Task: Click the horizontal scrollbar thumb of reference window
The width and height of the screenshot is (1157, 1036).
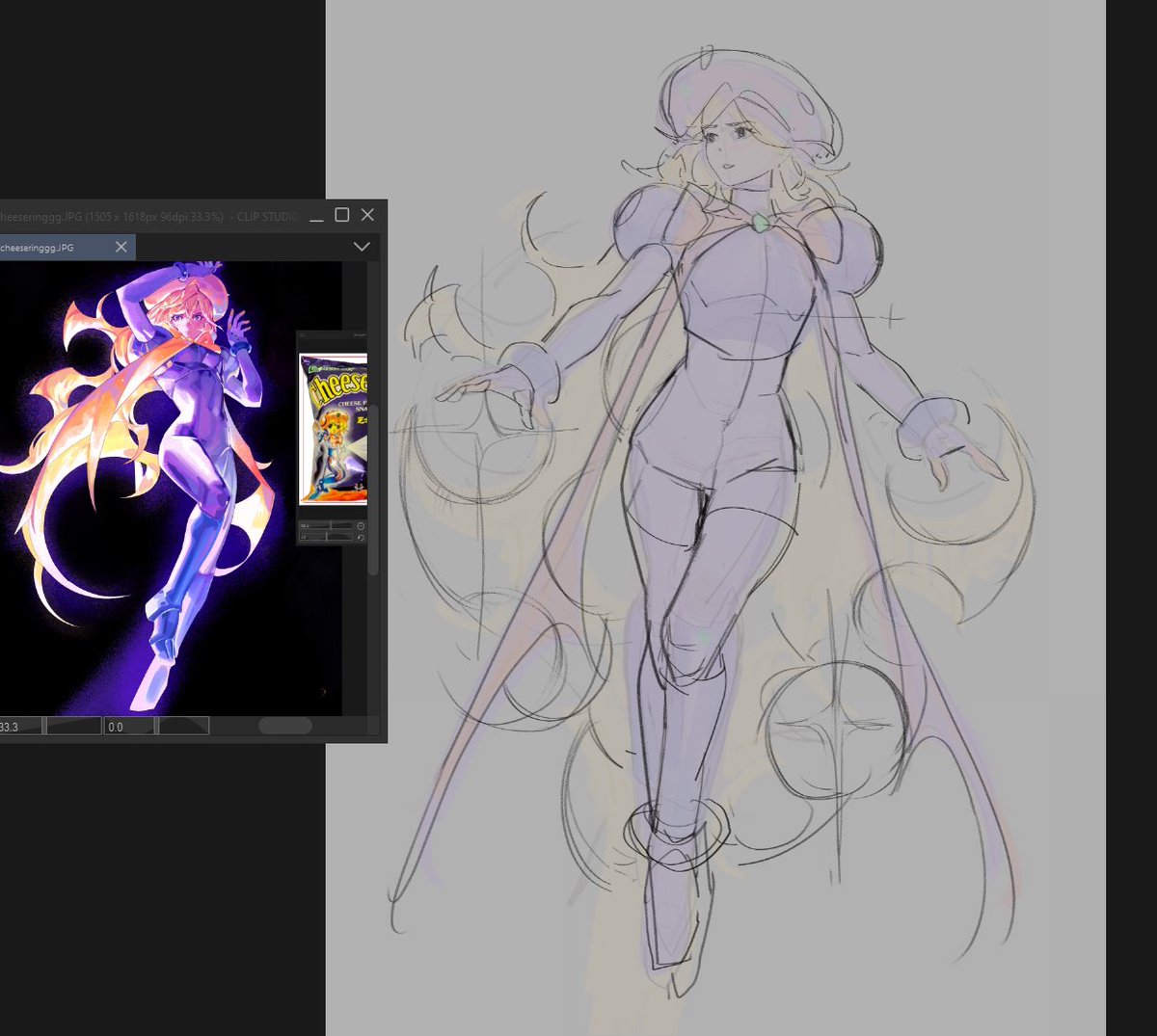Action: point(285,726)
